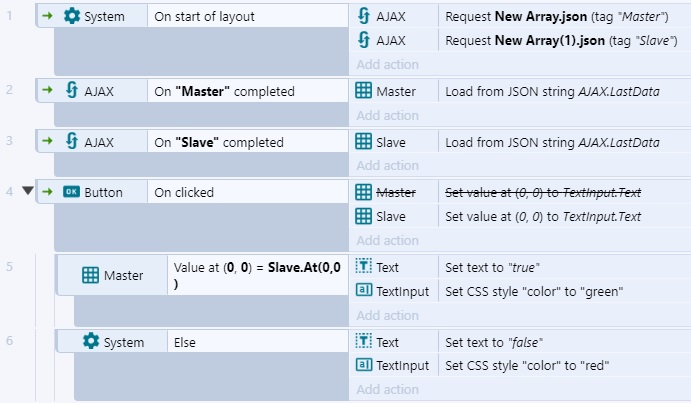Screen dimensions: 691x403
Task: Click the Button object icon in event 4
Action: click(x=71, y=192)
